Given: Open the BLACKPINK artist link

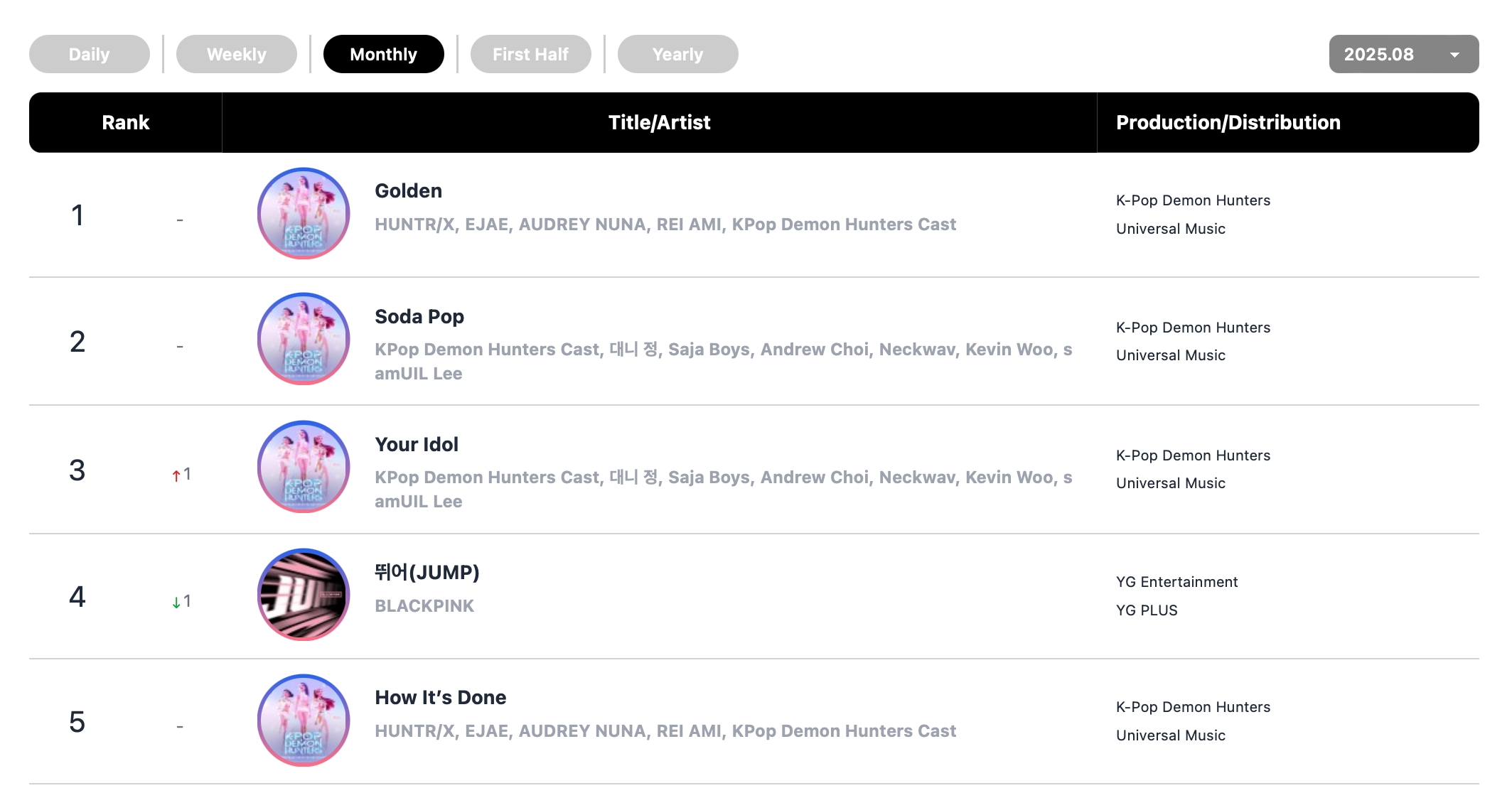Looking at the screenshot, I should pyautogui.click(x=424, y=606).
